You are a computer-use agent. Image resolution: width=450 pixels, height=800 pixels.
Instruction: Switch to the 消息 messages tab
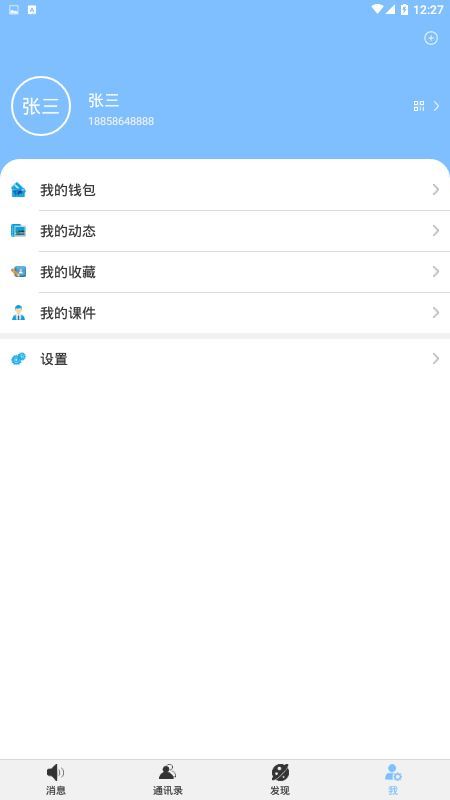pyautogui.click(x=56, y=780)
